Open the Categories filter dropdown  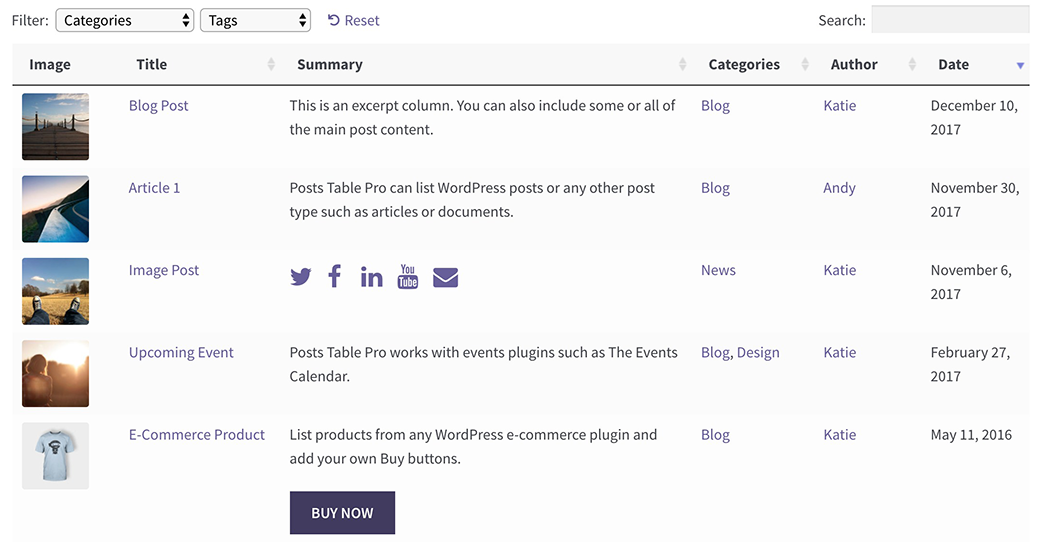click(125, 20)
